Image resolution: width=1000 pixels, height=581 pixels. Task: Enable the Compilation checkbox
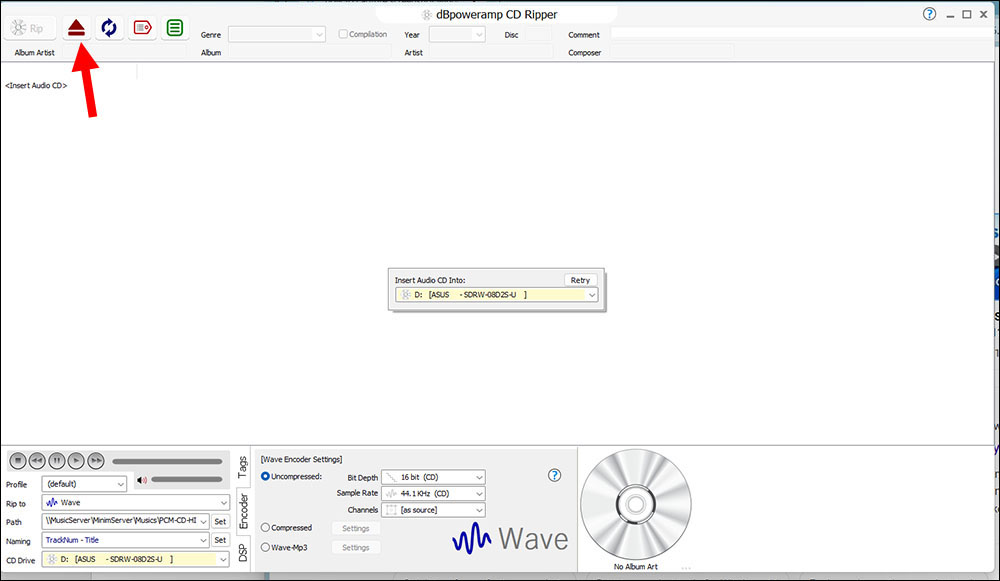coord(342,34)
